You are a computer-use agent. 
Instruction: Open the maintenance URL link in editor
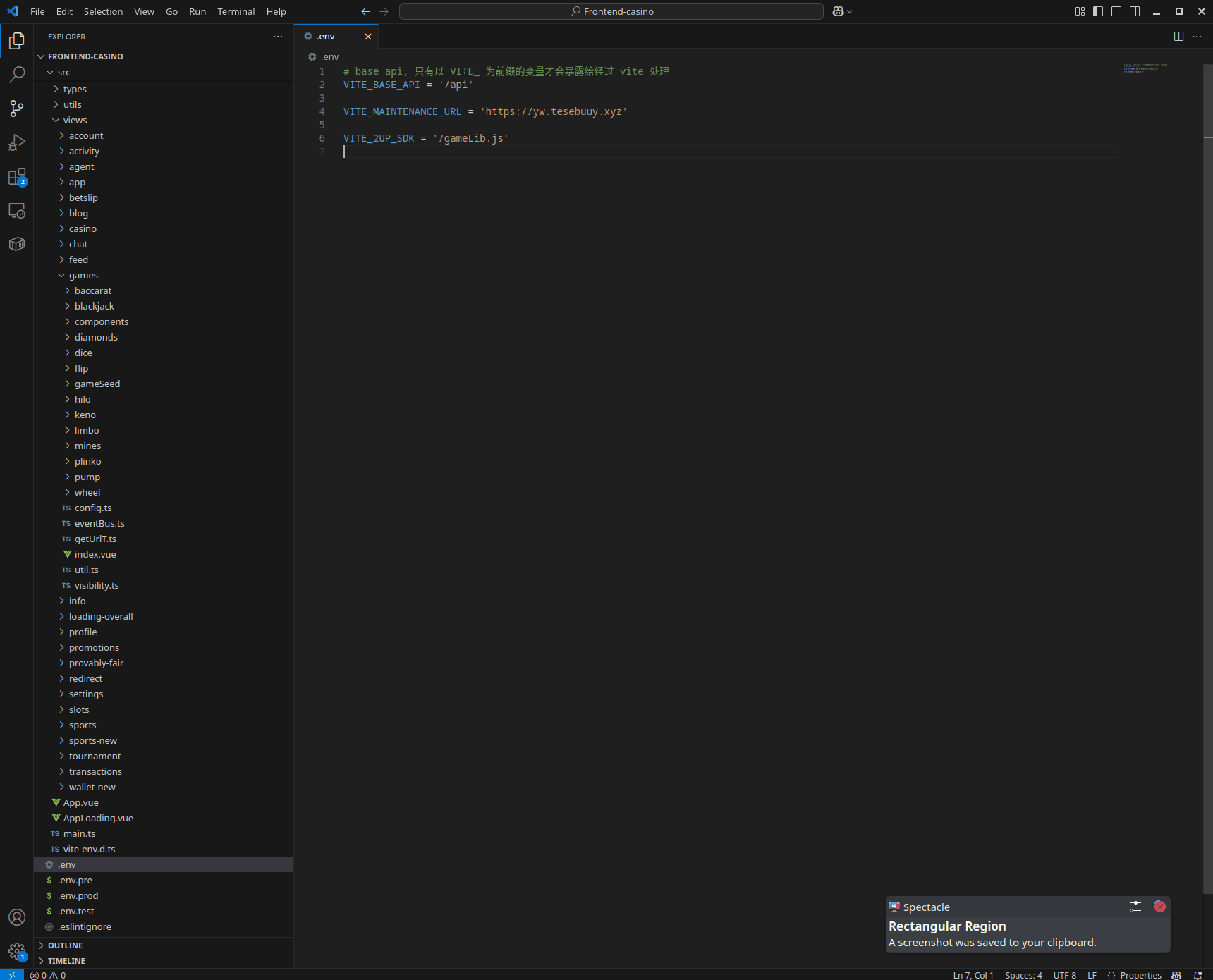click(x=553, y=111)
